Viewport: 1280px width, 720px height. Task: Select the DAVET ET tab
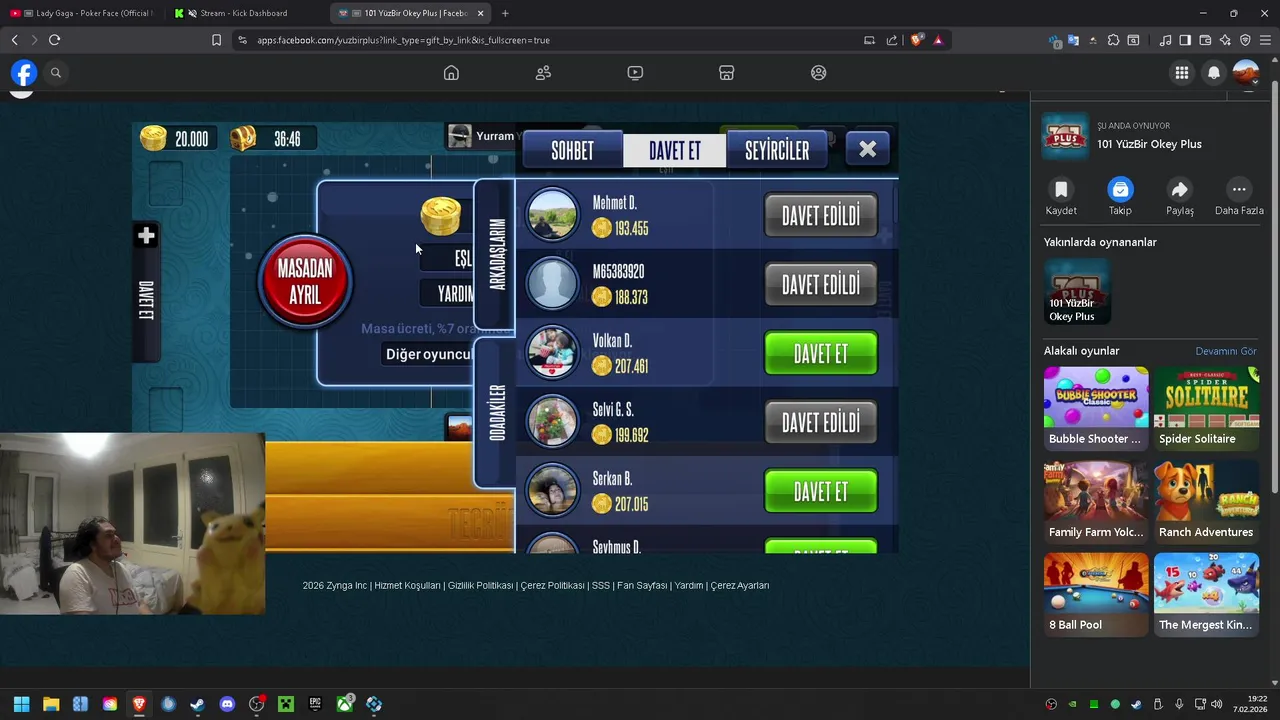pyautogui.click(x=675, y=150)
